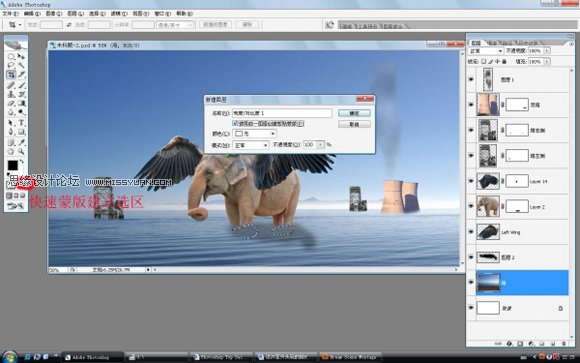Screen dimensions: 580x363
Task: Select the Lasso tool
Action: (11, 65)
